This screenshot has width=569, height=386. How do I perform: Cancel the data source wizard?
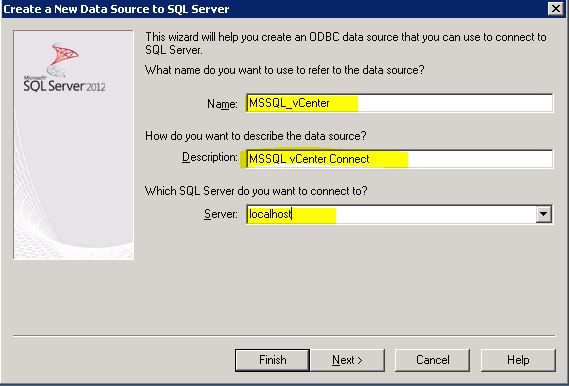pyautogui.click(x=432, y=360)
